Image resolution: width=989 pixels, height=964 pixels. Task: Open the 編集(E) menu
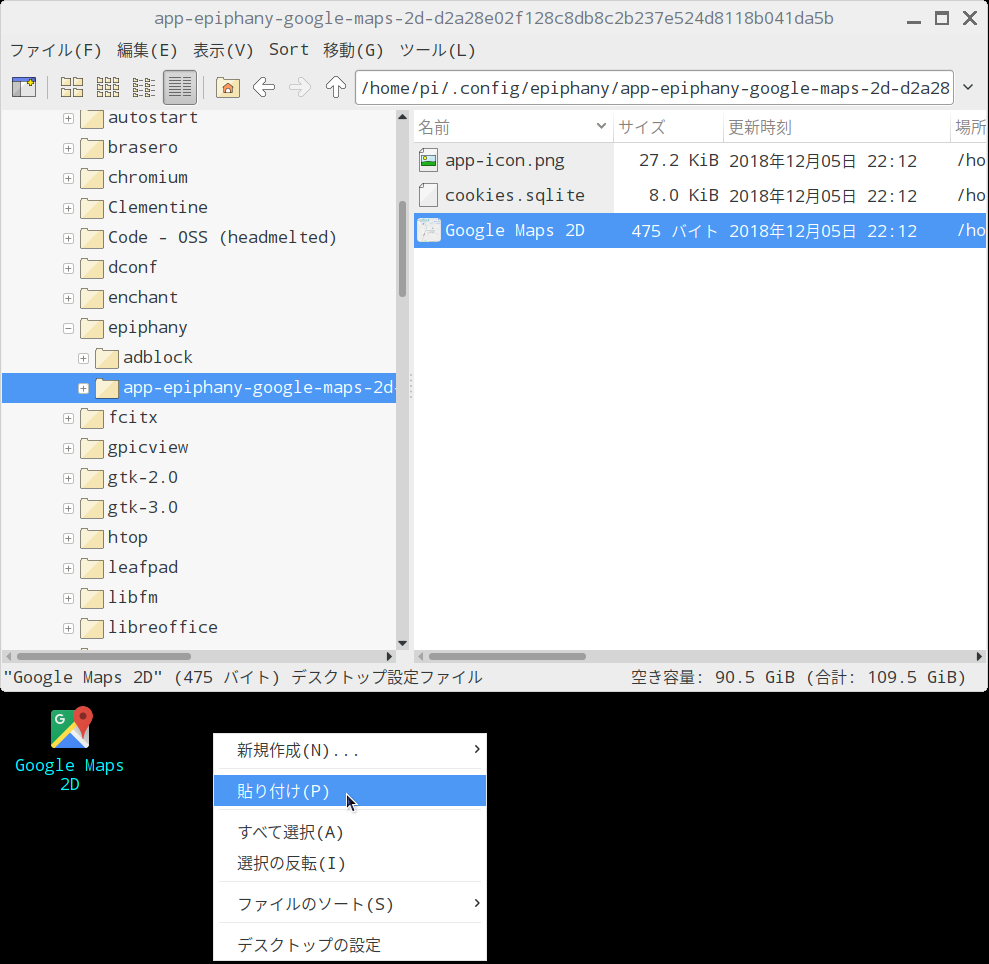click(x=147, y=50)
